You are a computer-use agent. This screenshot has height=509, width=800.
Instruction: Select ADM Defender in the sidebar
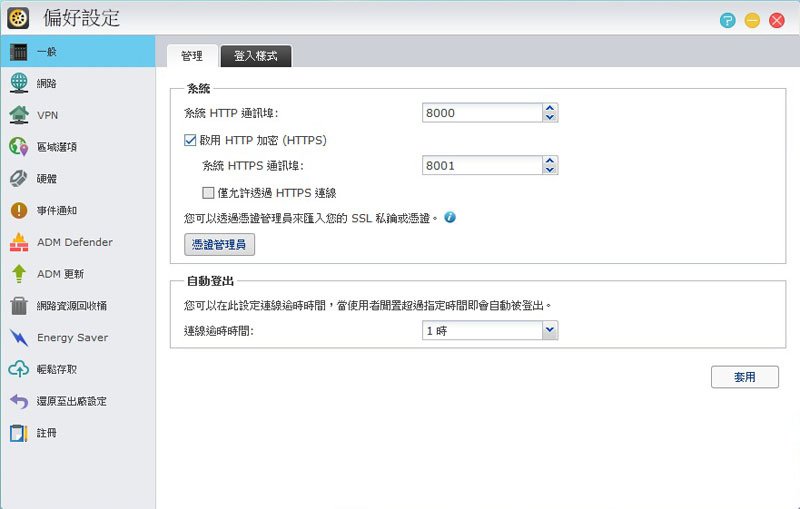[78, 242]
